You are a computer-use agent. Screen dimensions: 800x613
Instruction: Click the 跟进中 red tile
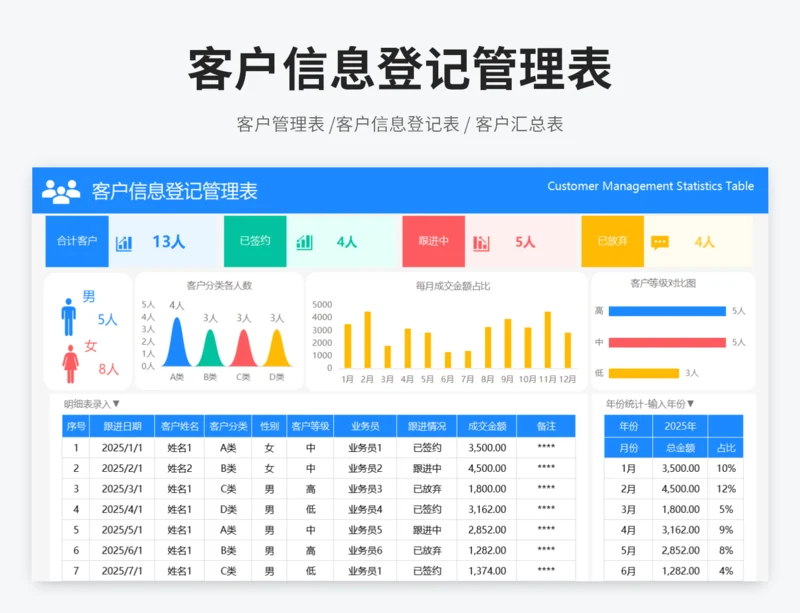pos(434,241)
